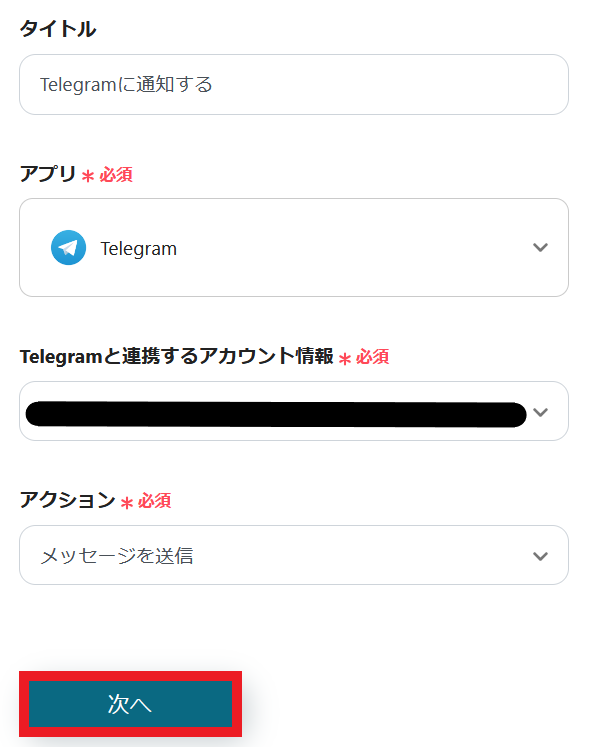Focus the title field containing Telegramに通知する
Viewport: 606px width, 747px height.
(x=293, y=85)
